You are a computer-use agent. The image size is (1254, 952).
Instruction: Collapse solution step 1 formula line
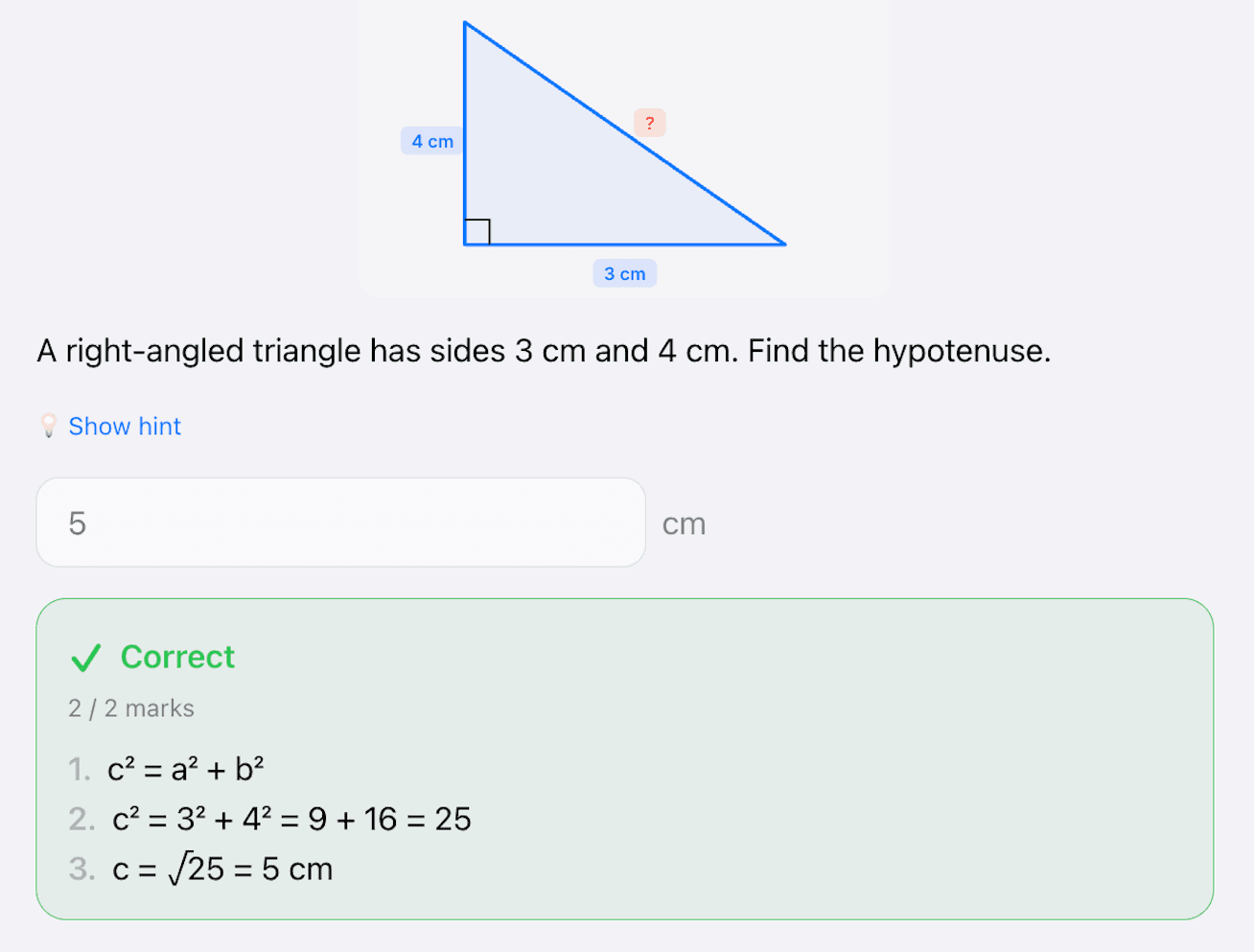pyautogui.click(x=189, y=768)
